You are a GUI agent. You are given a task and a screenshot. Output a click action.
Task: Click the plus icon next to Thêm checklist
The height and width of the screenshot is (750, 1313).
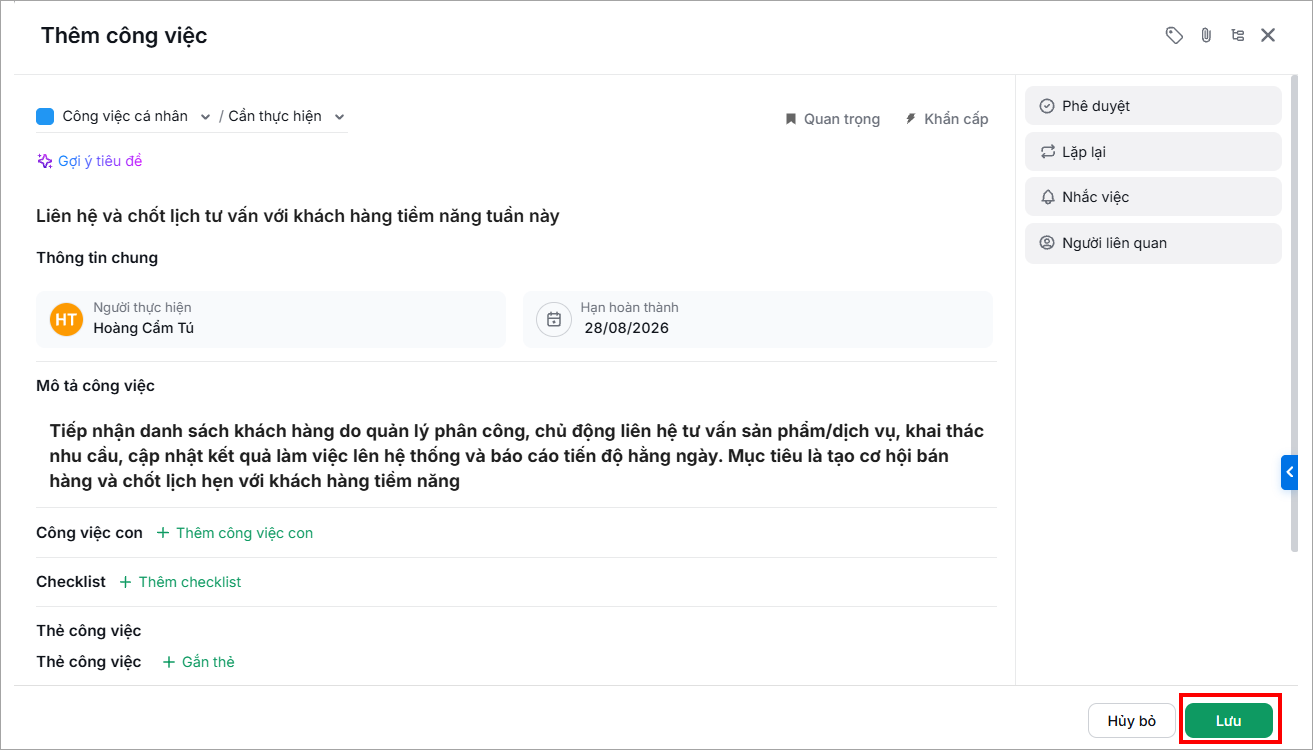coord(126,582)
